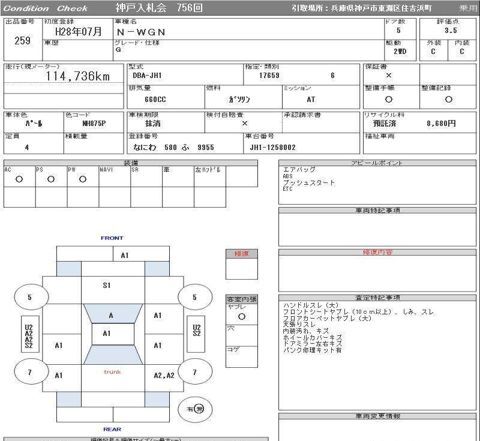Select the drive type "2WD"
The image size is (480, 441).
point(400,51)
